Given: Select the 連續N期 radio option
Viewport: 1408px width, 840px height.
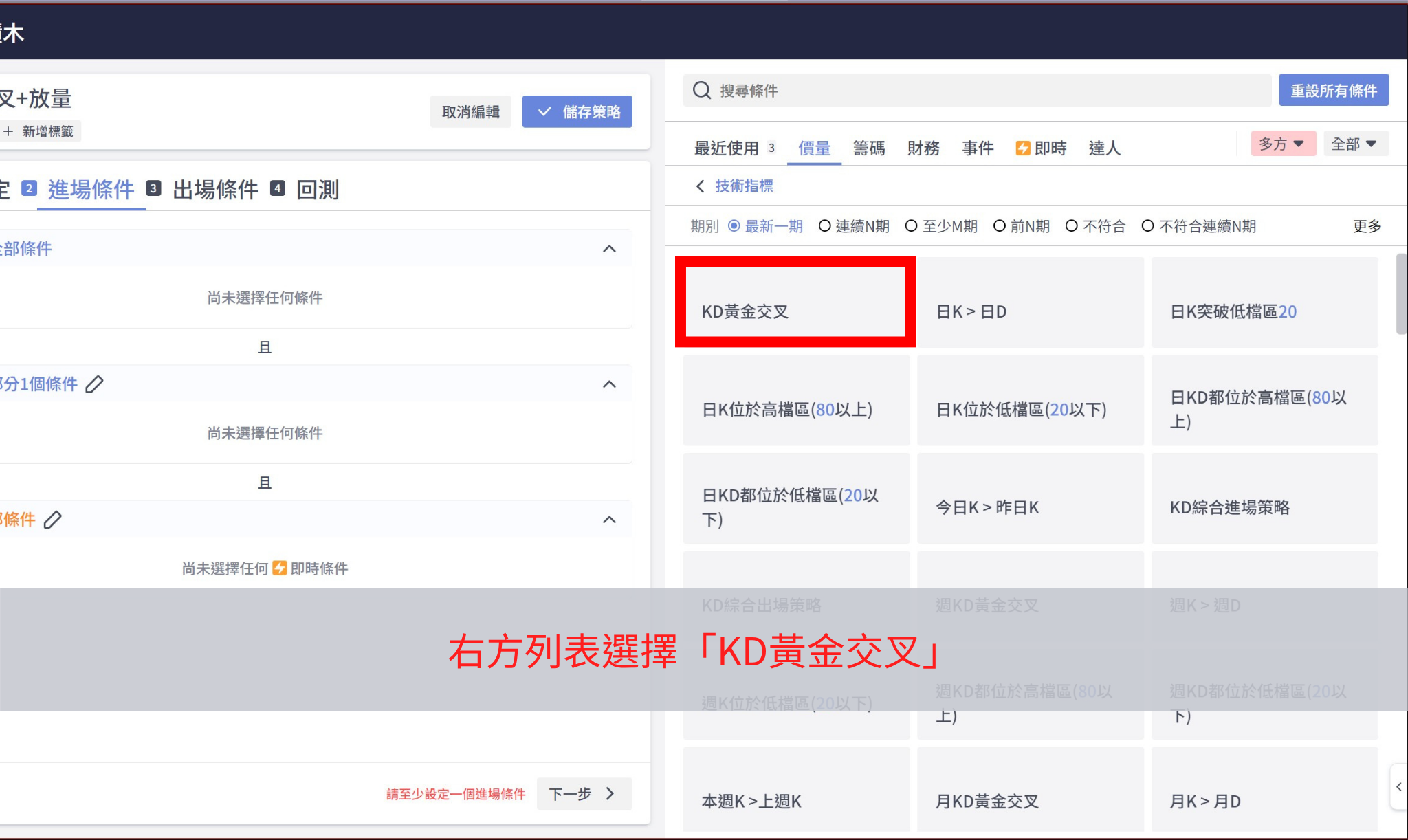Looking at the screenshot, I should [x=824, y=226].
